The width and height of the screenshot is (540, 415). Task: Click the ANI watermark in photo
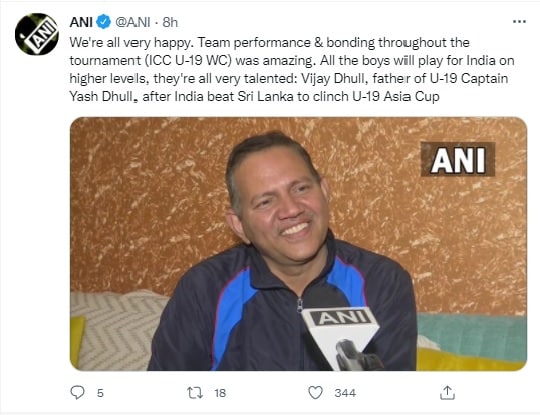tap(458, 160)
